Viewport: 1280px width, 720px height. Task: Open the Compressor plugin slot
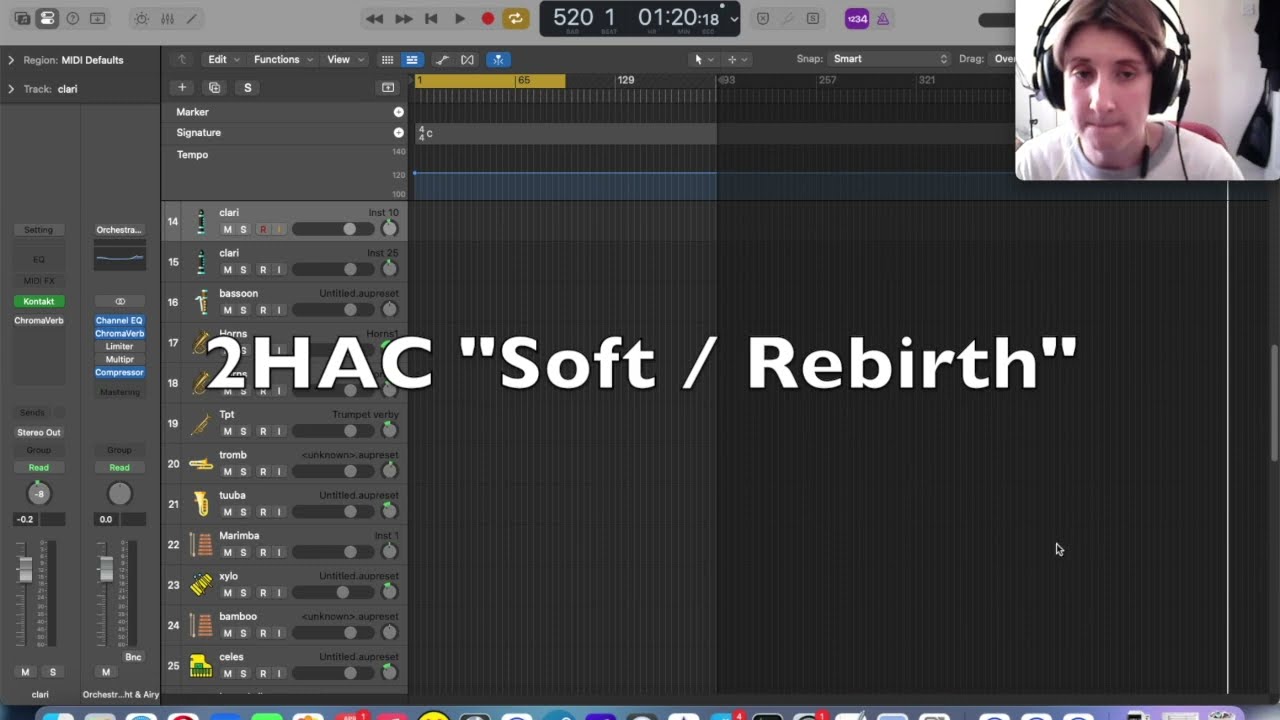(x=119, y=373)
